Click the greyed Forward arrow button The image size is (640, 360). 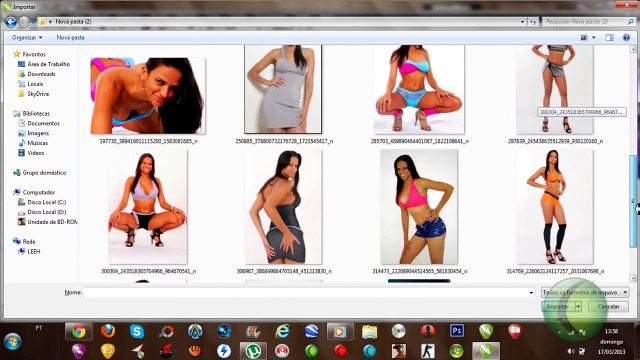pos(24,22)
